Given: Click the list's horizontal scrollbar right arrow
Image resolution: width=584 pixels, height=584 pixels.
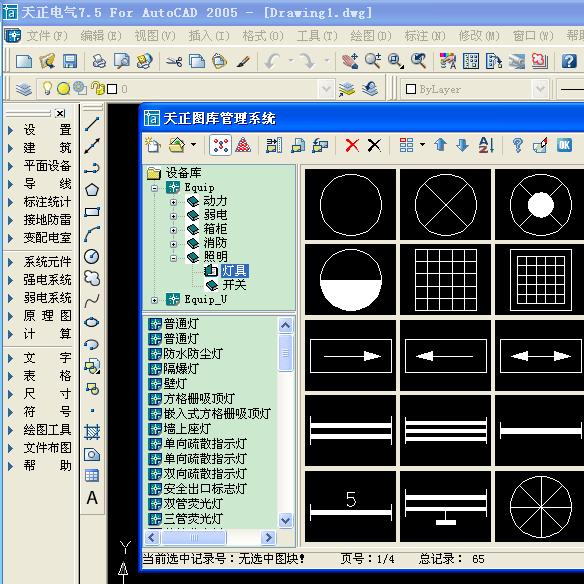Looking at the screenshot, I should click(x=268, y=537).
